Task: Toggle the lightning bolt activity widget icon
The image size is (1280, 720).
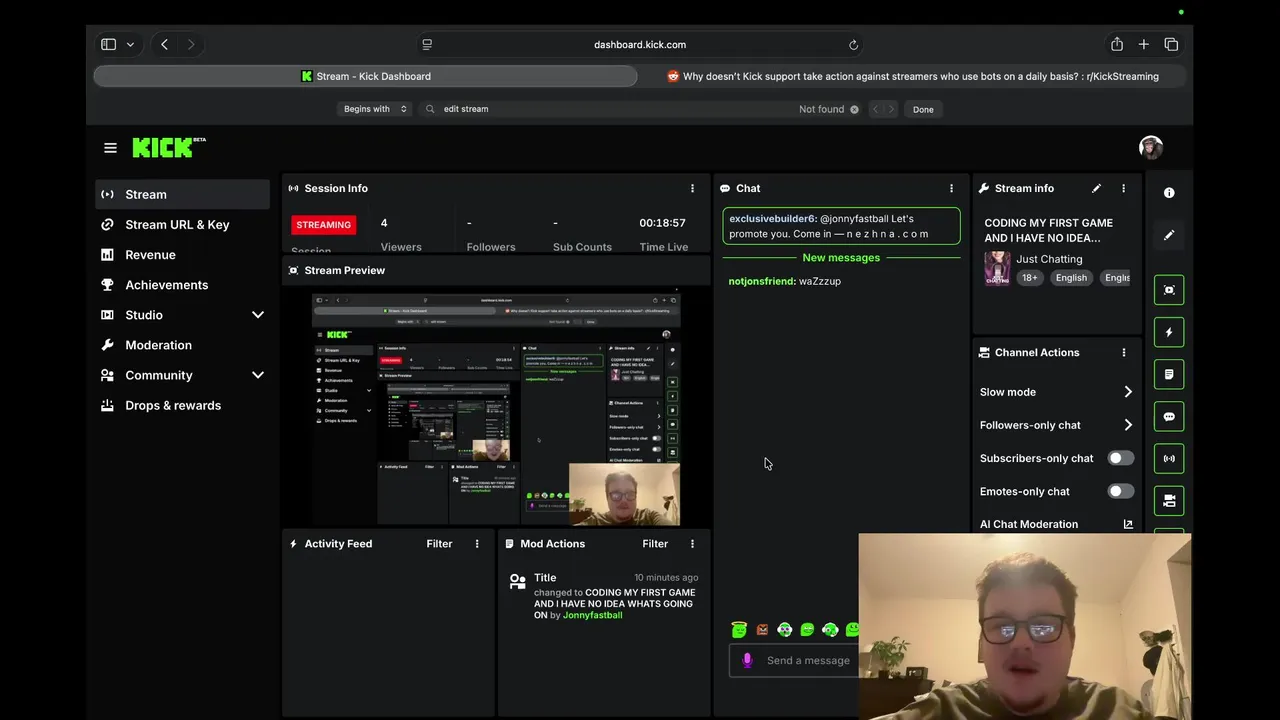Action: 1169,332
